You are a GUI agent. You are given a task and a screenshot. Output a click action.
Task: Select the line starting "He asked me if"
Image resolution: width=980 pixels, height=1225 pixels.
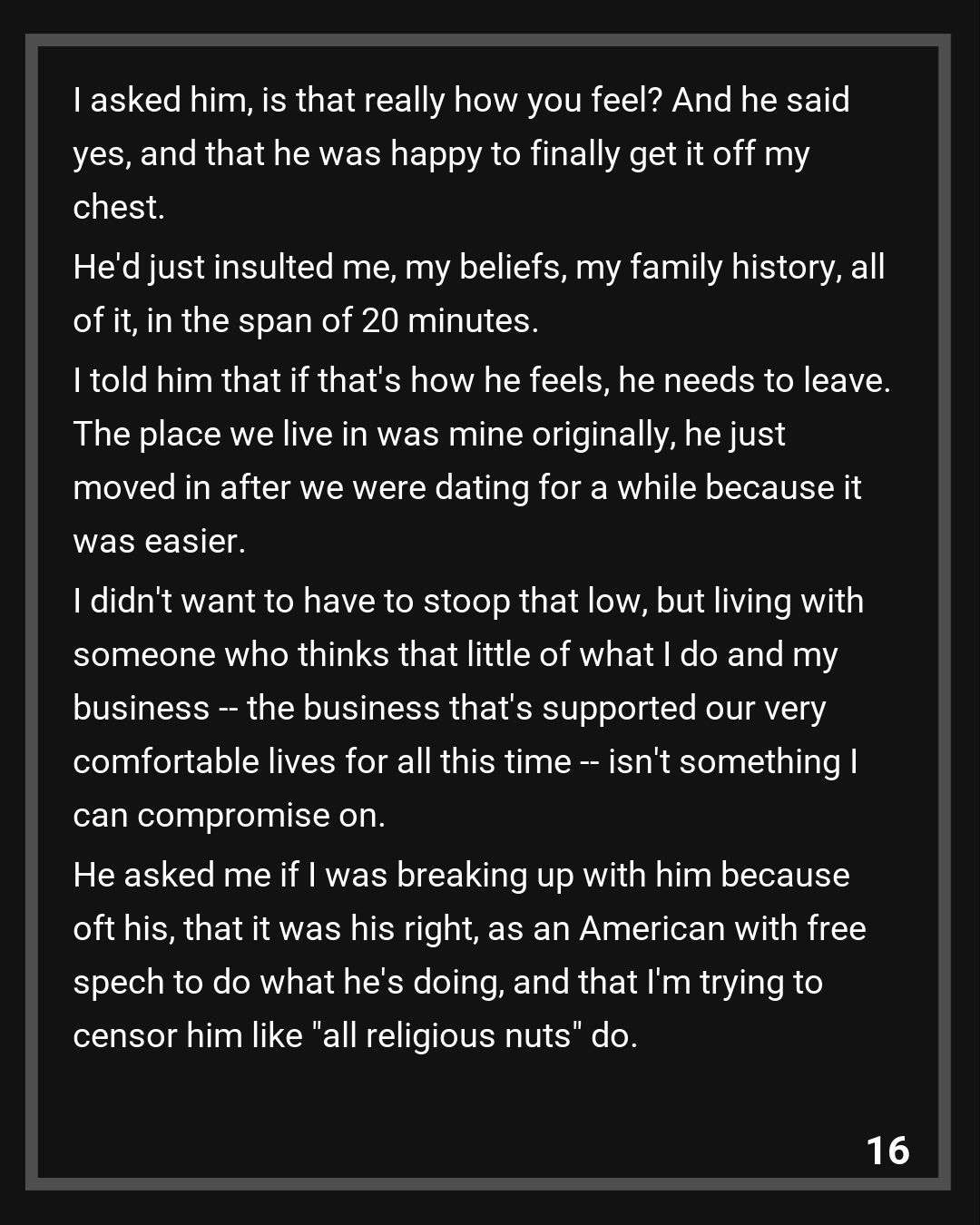461,875
